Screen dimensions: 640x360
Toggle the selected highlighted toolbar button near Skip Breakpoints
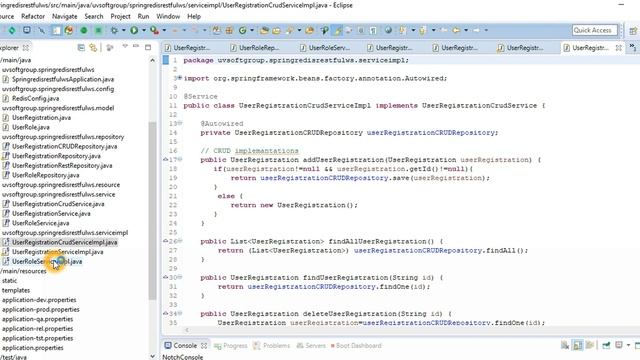(56, 30)
